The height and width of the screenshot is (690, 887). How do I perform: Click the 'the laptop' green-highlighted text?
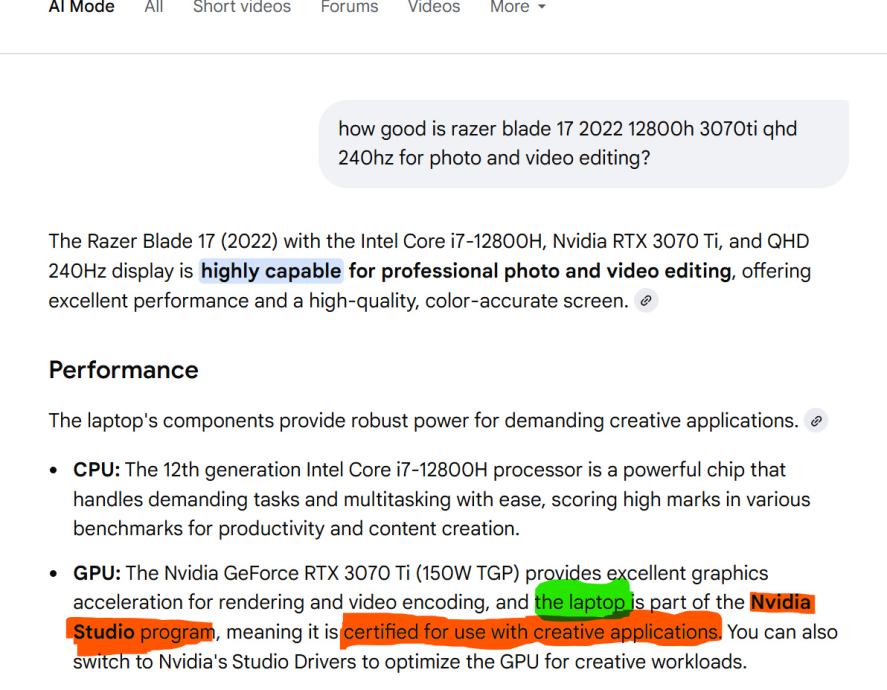[580, 602]
